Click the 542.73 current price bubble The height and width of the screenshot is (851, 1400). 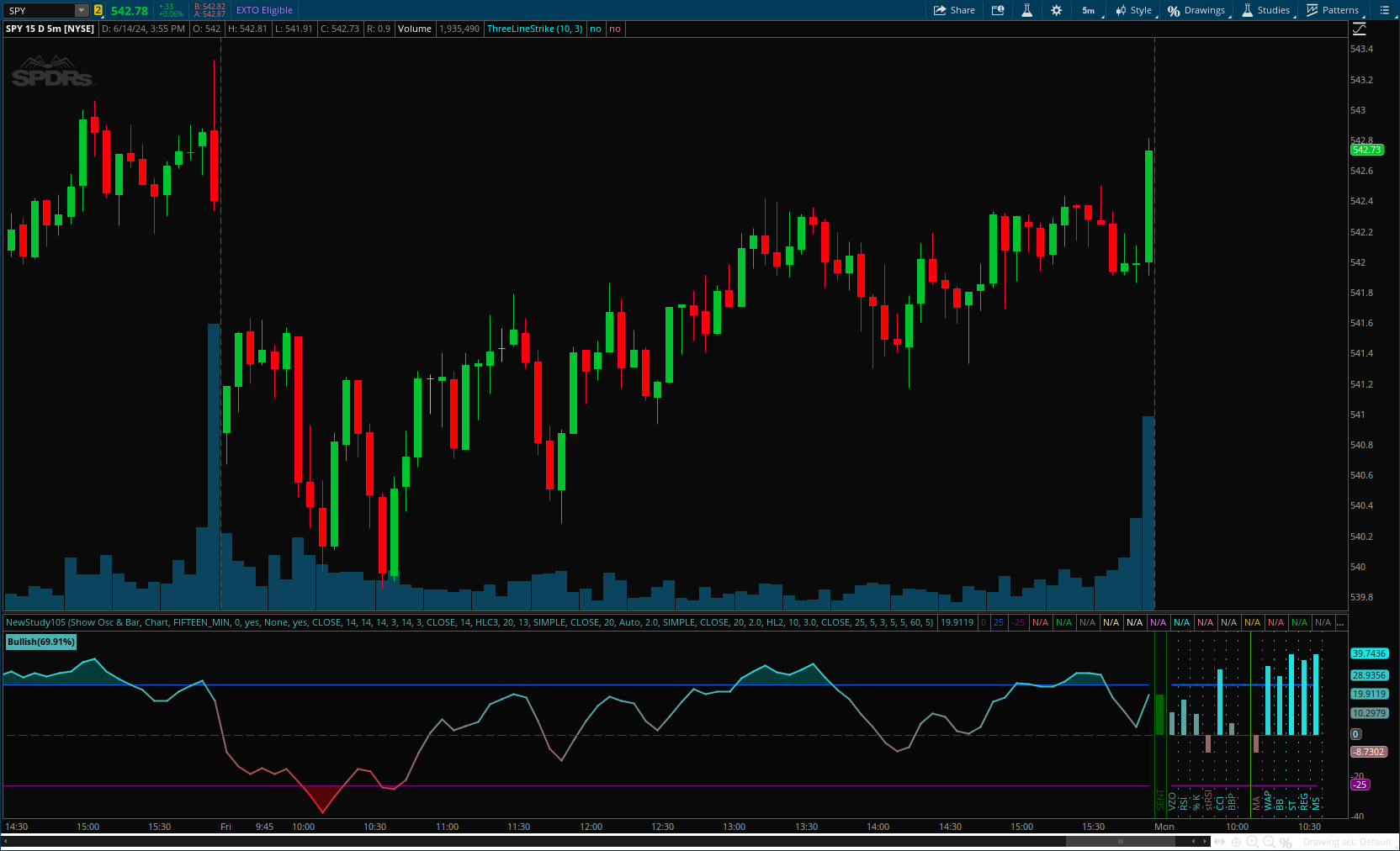(1366, 150)
